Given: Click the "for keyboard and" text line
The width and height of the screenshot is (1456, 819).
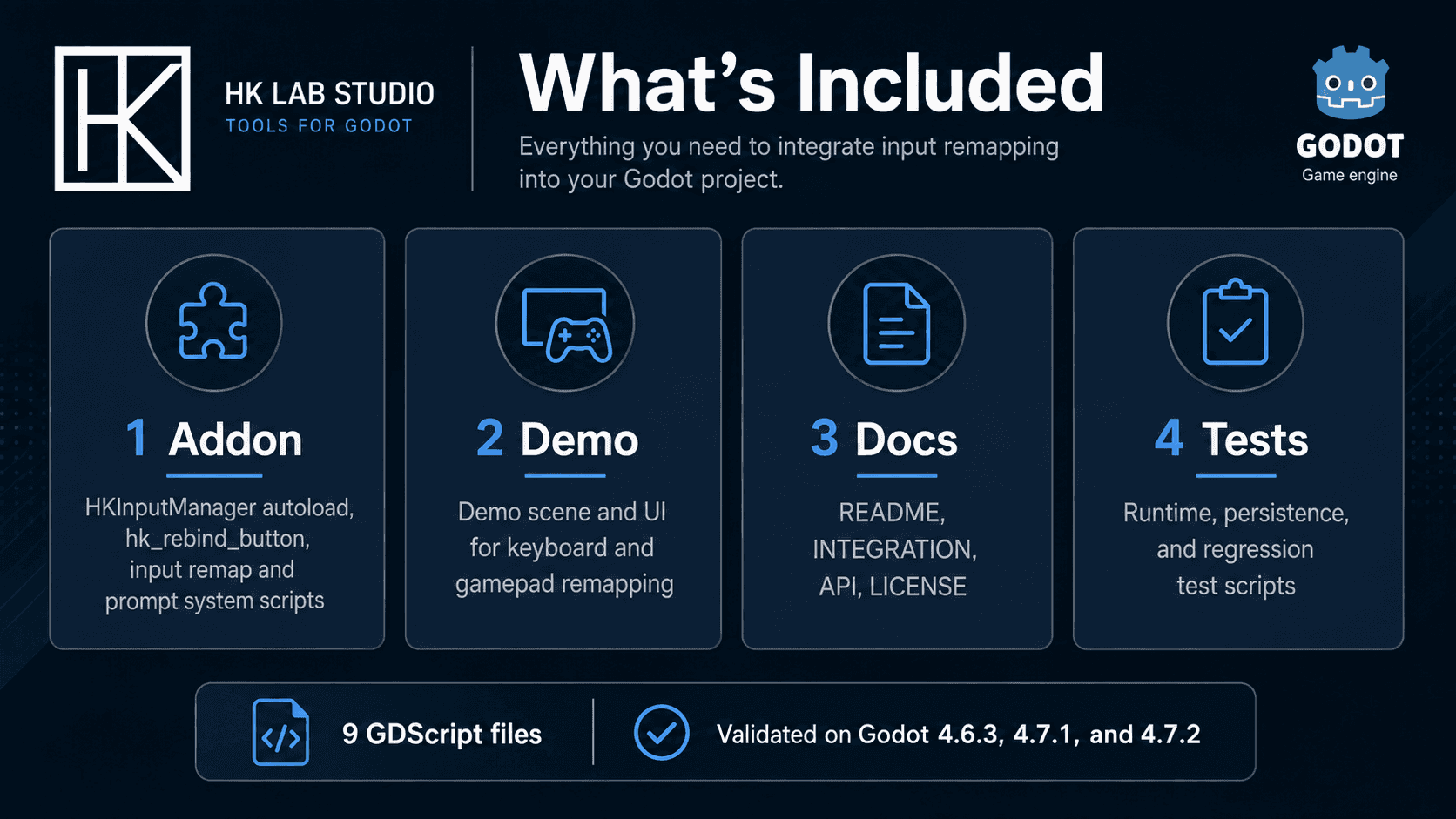Looking at the screenshot, I should tap(562, 547).
